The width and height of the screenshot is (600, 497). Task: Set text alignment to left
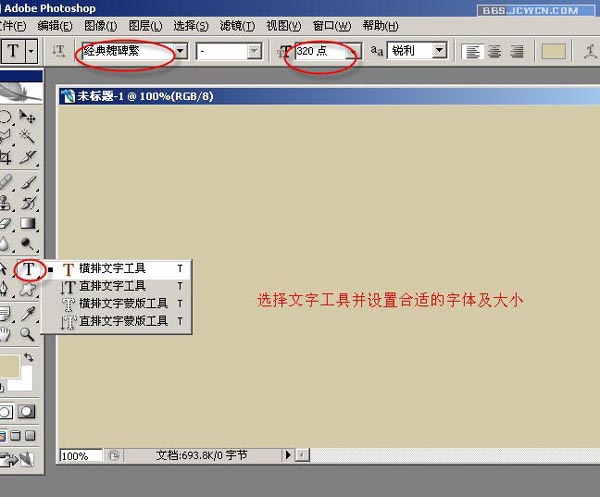(x=474, y=51)
